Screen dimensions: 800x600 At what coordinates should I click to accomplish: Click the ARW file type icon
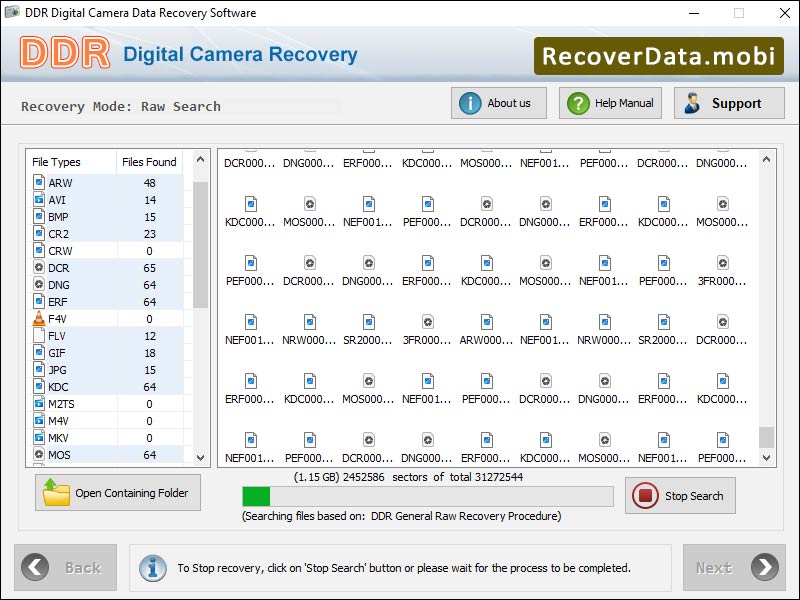pos(39,182)
